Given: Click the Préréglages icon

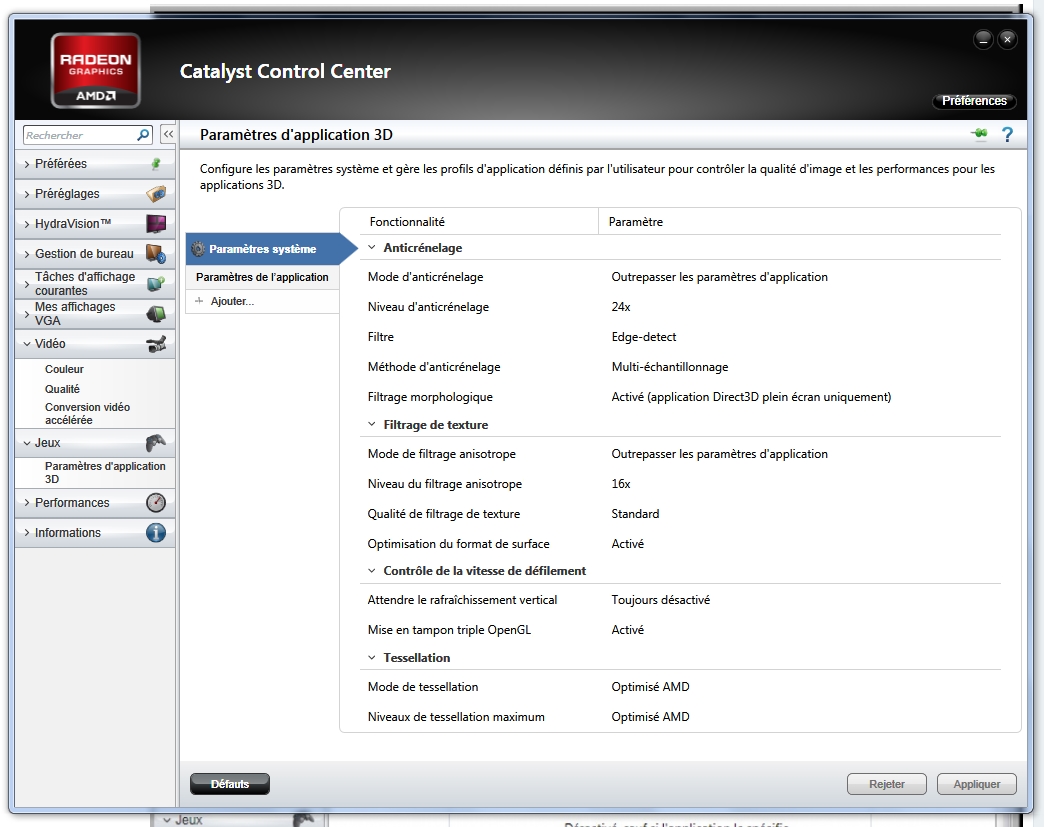Looking at the screenshot, I should (156, 194).
